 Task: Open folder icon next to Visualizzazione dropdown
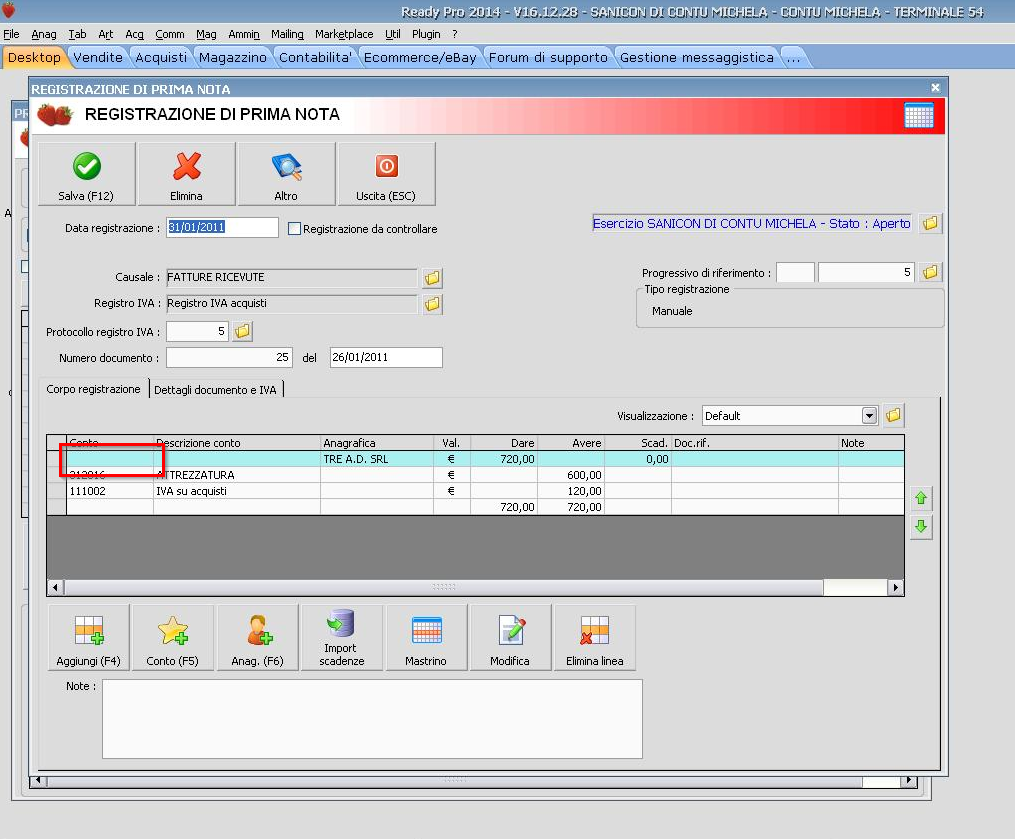coord(893,416)
